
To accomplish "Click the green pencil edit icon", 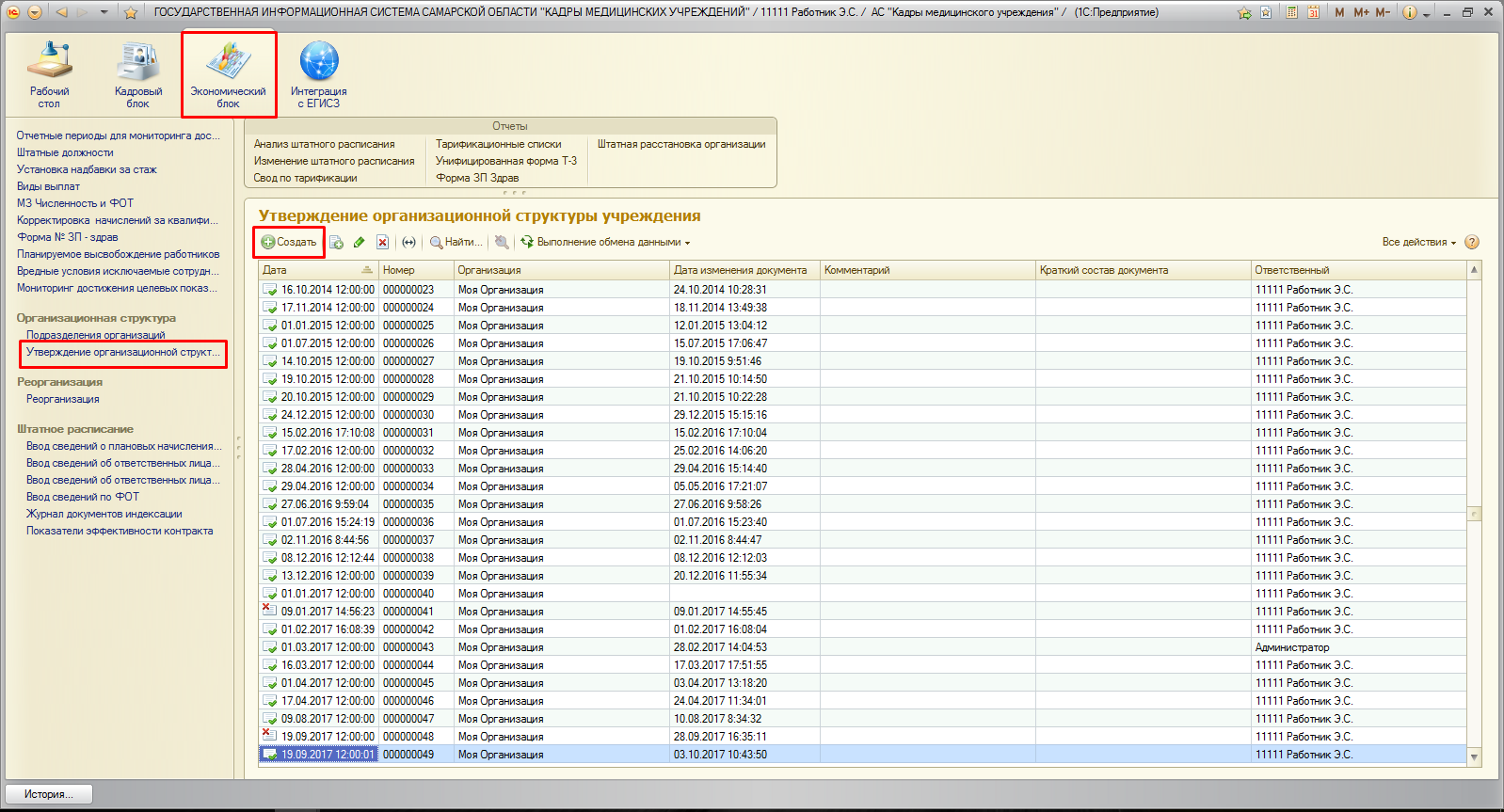I will point(359,243).
